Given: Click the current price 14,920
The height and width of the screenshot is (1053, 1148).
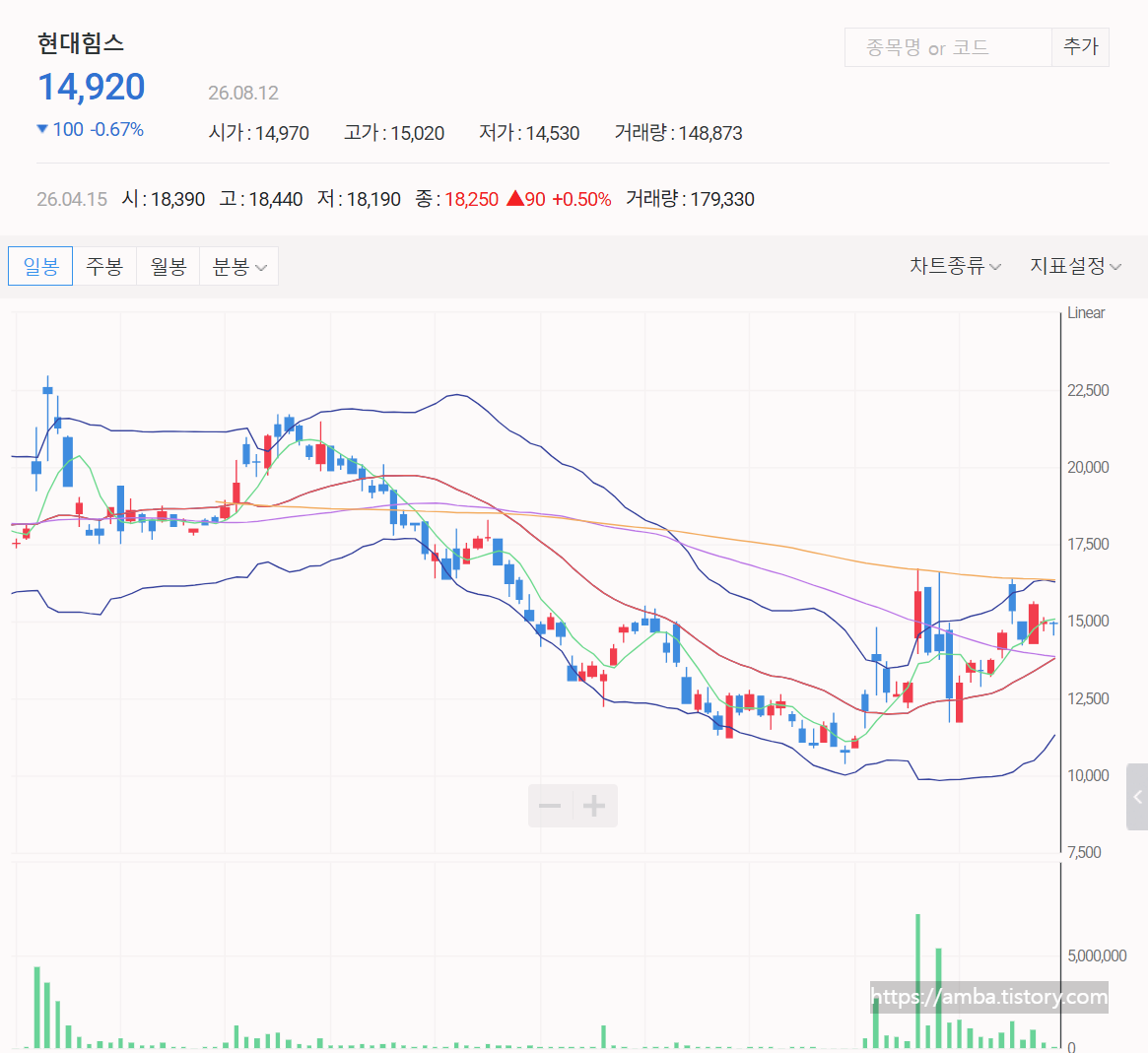Looking at the screenshot, I should coord(92,87).
